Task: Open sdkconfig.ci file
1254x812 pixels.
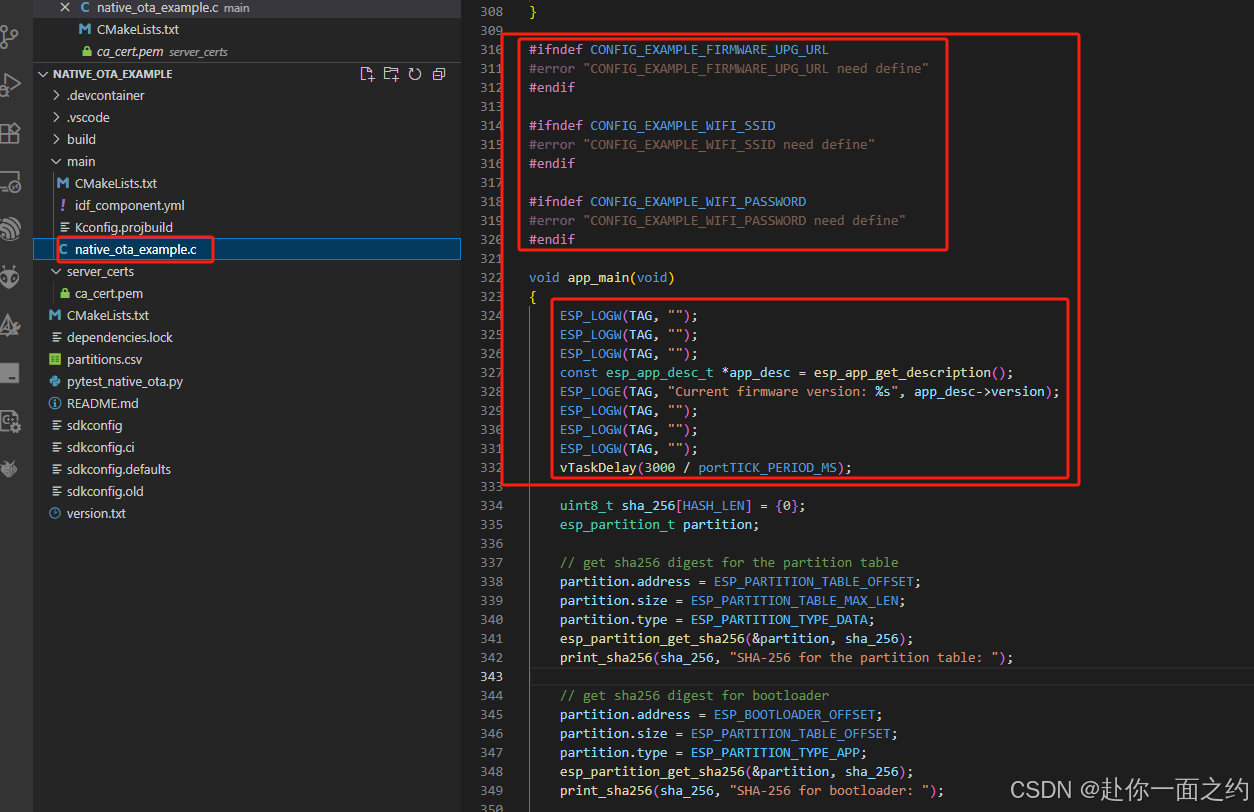Action: [100, 448]
